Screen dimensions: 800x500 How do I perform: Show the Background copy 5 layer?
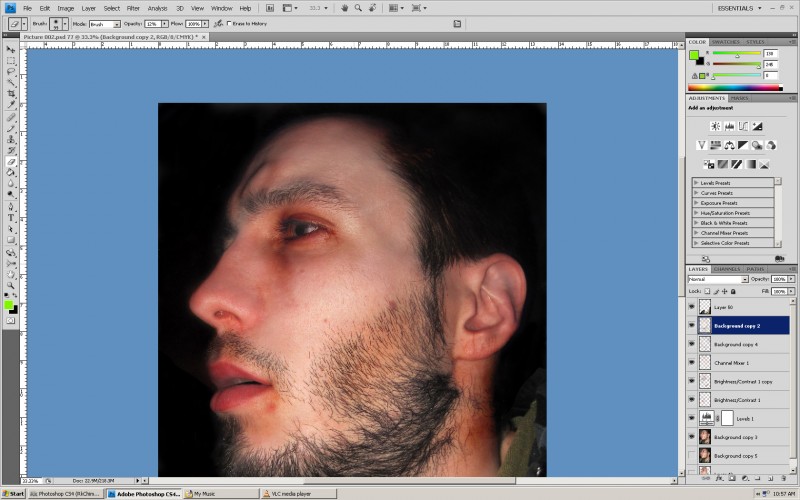pyautogui.click(x=691, y=455)
